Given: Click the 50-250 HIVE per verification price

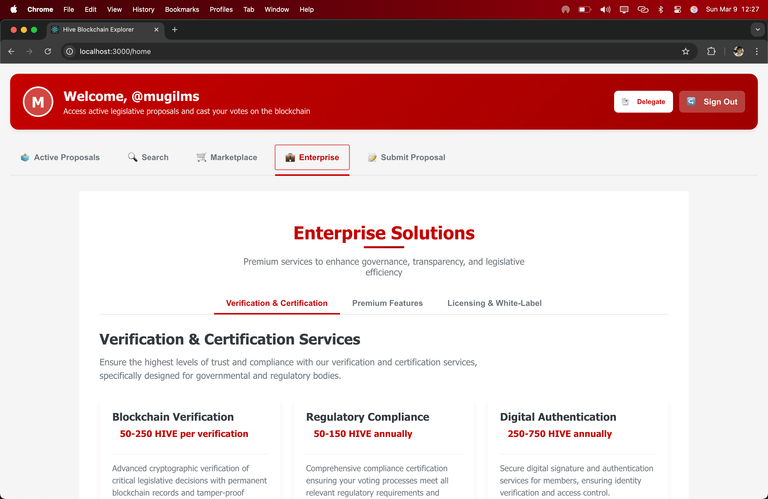Looking at the screenshot, I should tap(184, 434).
